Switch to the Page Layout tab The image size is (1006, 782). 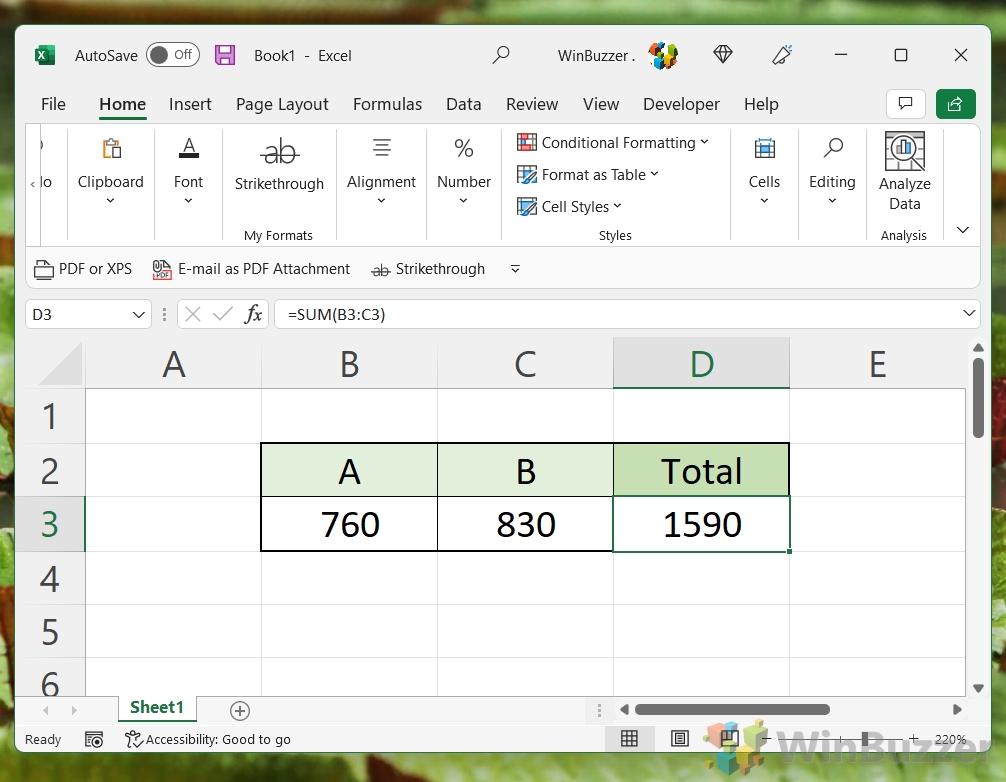pos(282,104)
